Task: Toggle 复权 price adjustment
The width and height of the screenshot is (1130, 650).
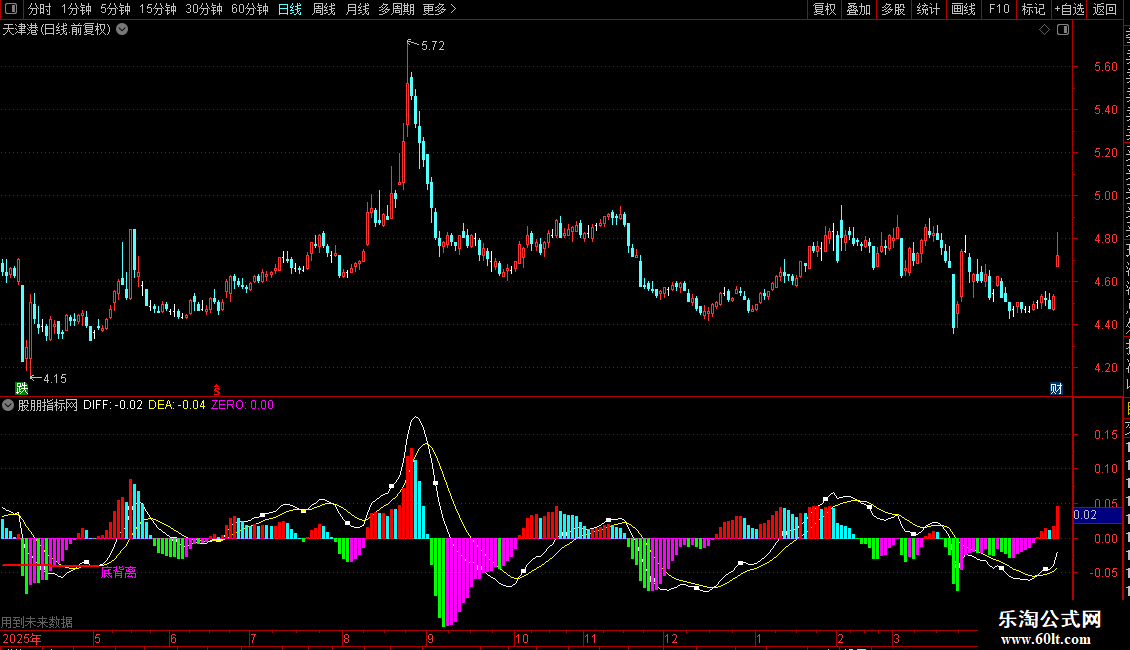Action: (824, 9)
